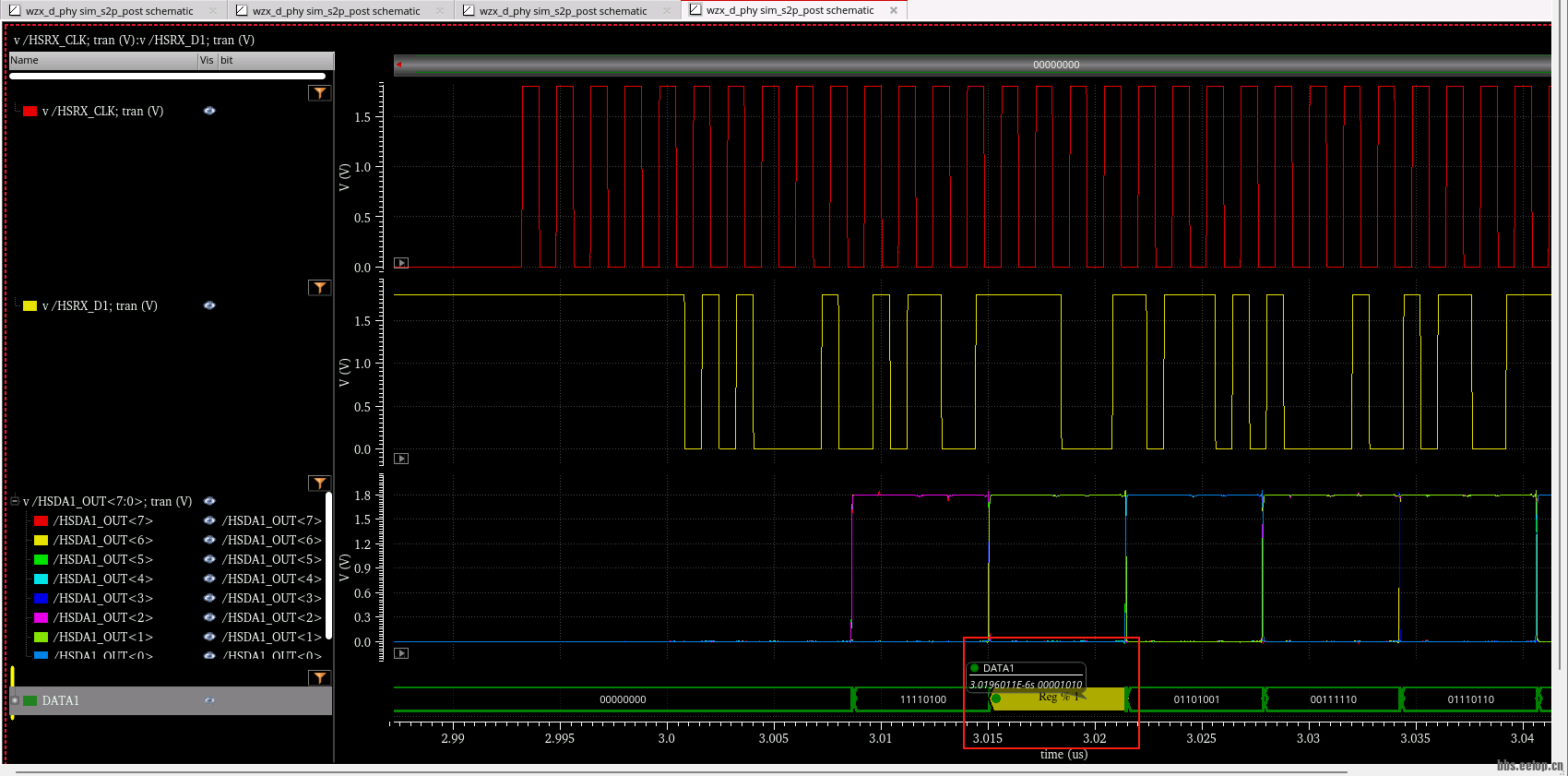Hide the HSDA1_OUT<3> signal

(209, 598)
